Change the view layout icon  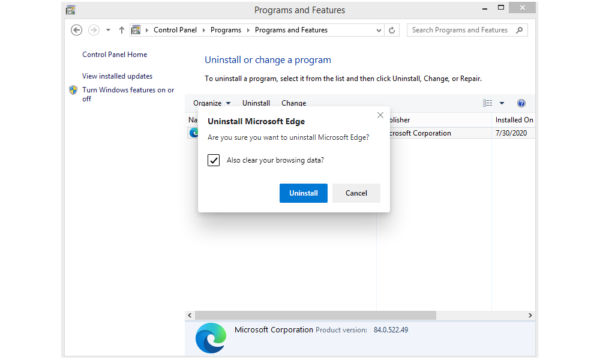(488, 103)
